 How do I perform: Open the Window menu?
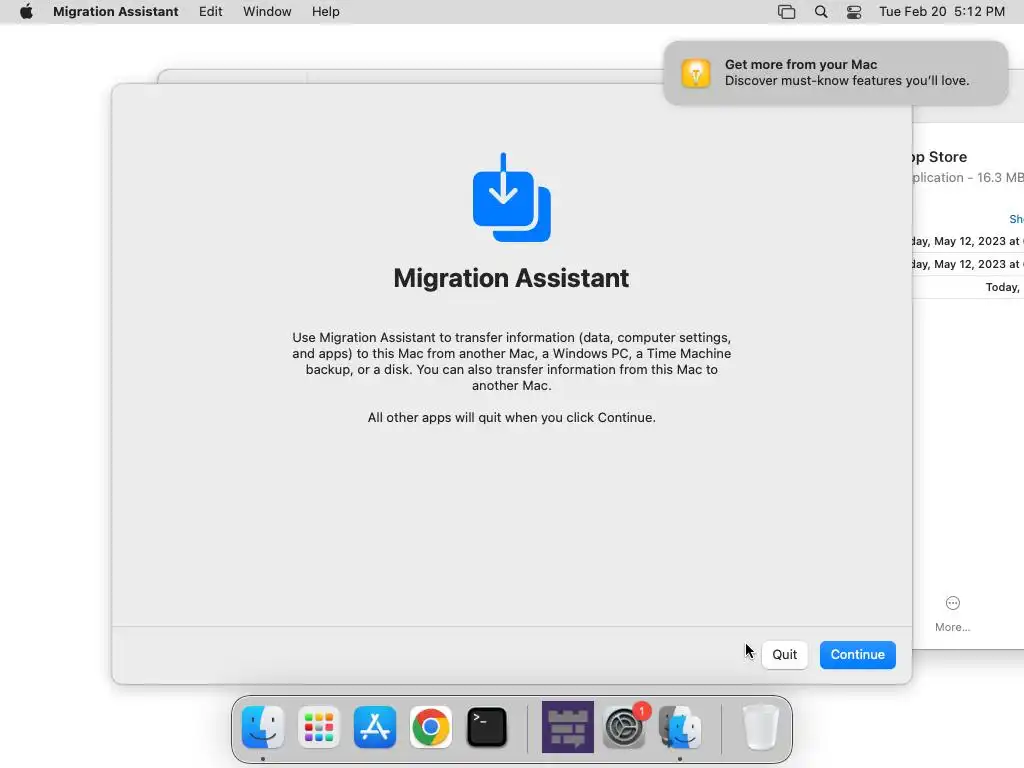(267, 12)
